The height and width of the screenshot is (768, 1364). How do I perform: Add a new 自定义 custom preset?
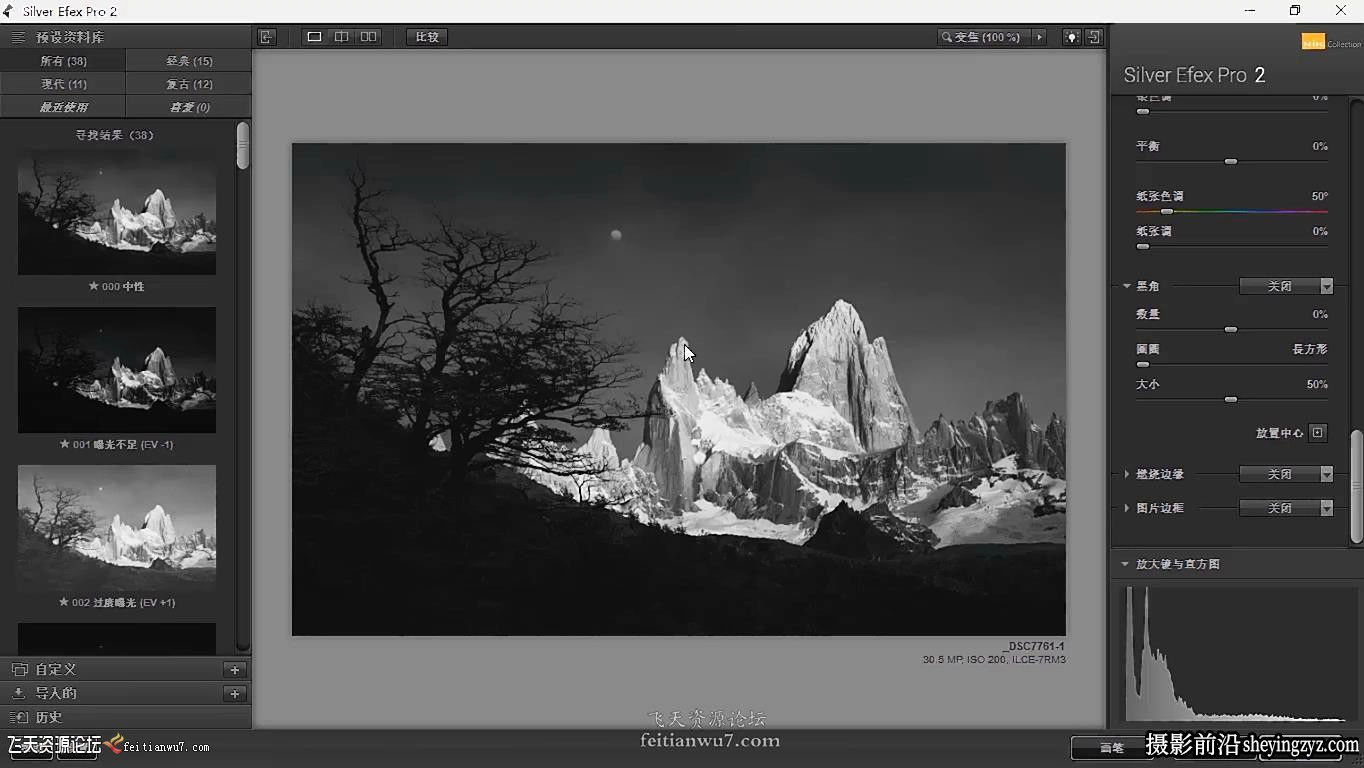[235, 670]
